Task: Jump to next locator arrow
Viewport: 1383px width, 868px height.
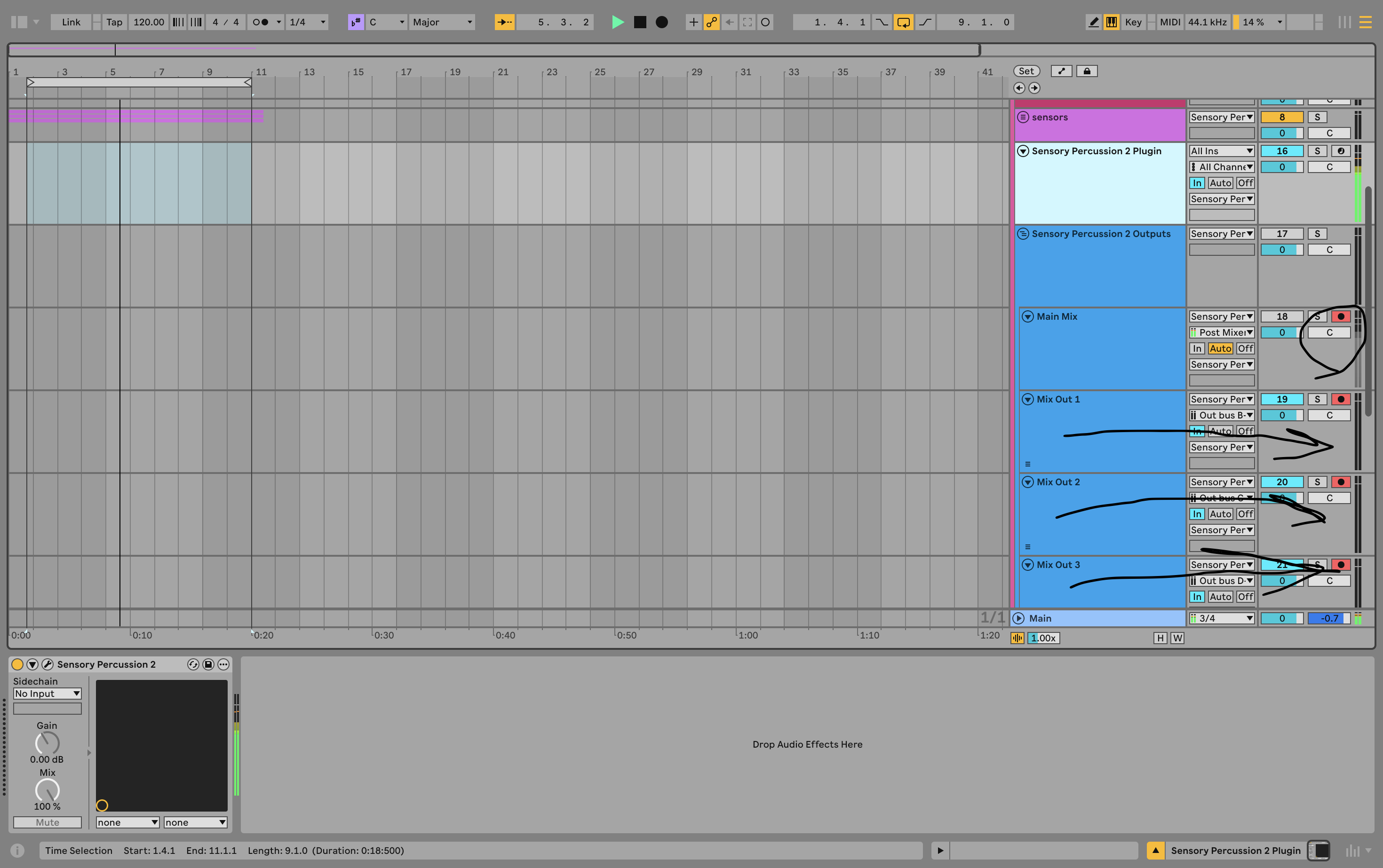Action: click(1034, 88)
